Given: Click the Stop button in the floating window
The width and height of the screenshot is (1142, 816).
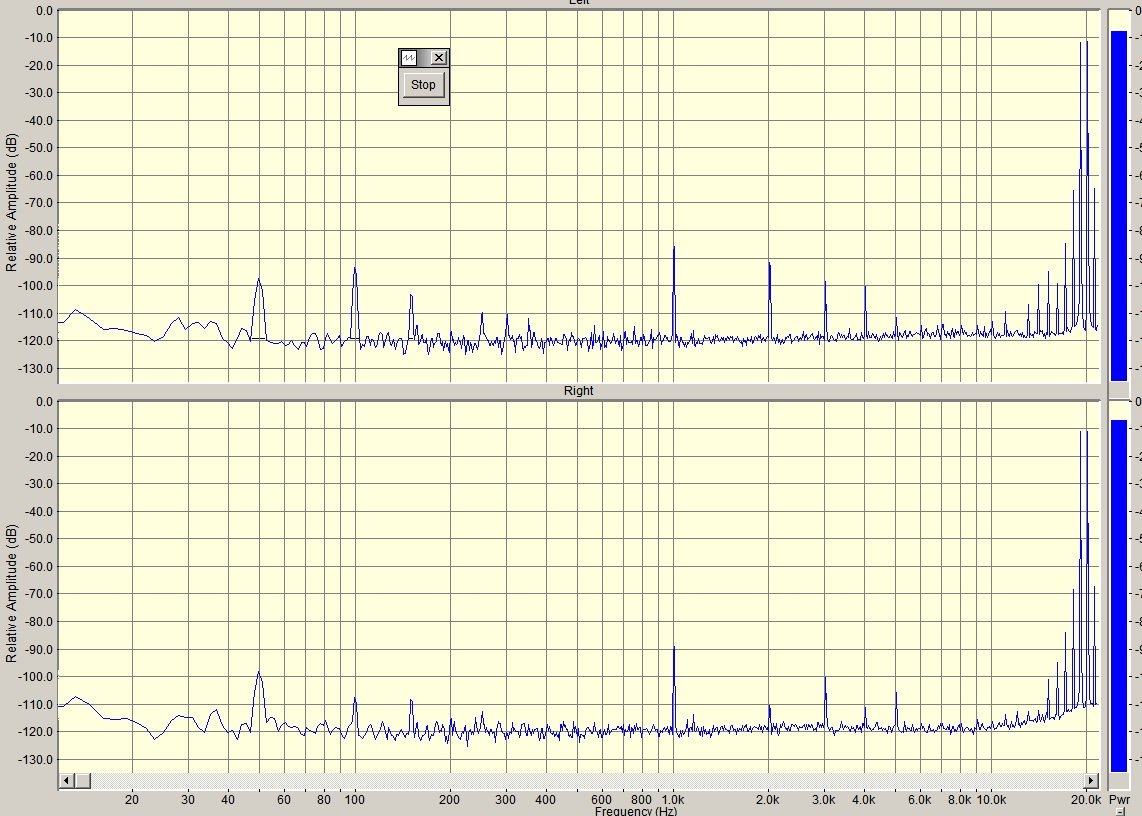Looking at the screenshot, I should coord(423,85).
